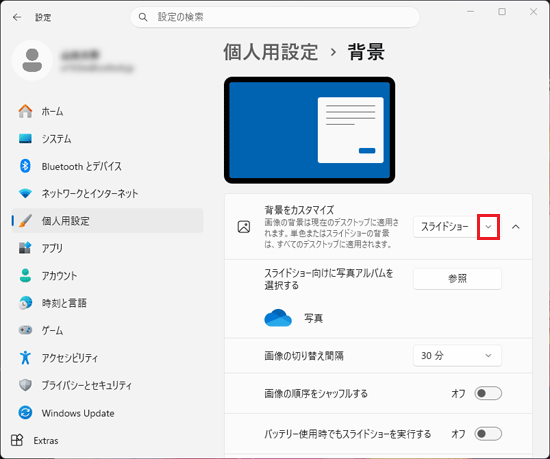Image resolution: width=550 pixels, height=459 pixels.
Task: Open Extras in sidebar
Action: pyautogui.click(x=35, y=440)
